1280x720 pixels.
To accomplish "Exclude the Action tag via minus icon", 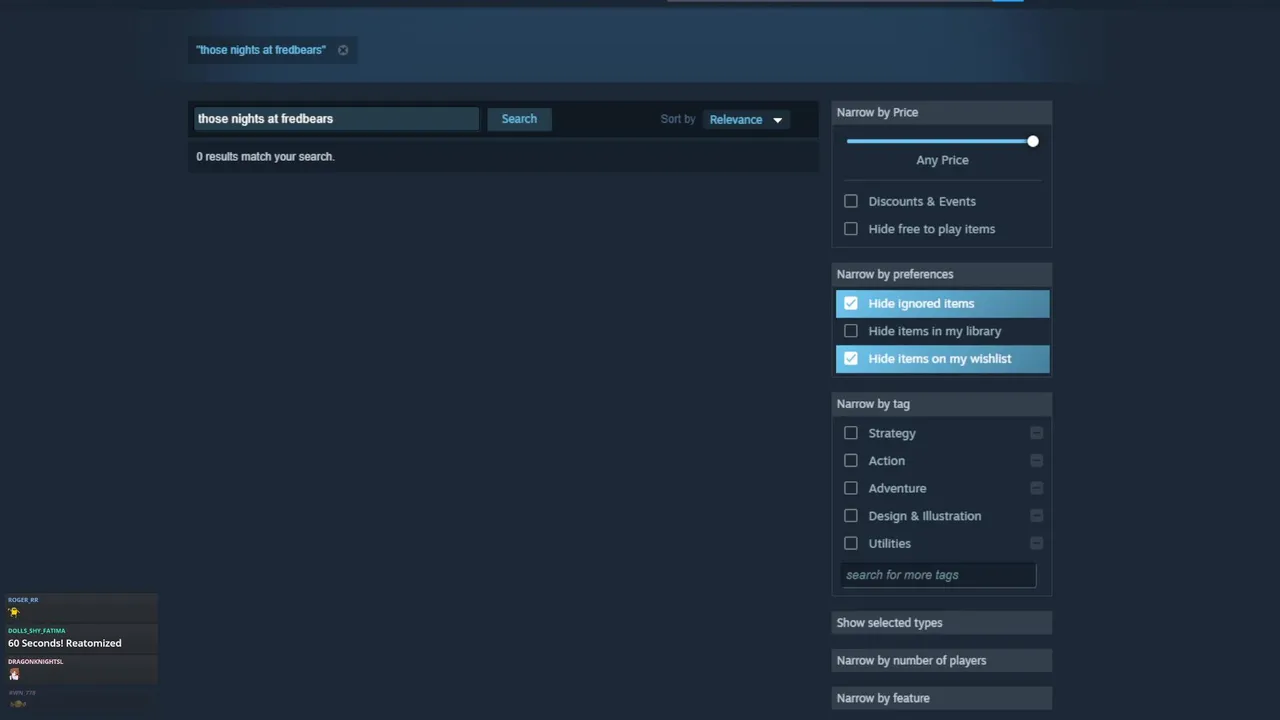I will tap(1036, 461).
